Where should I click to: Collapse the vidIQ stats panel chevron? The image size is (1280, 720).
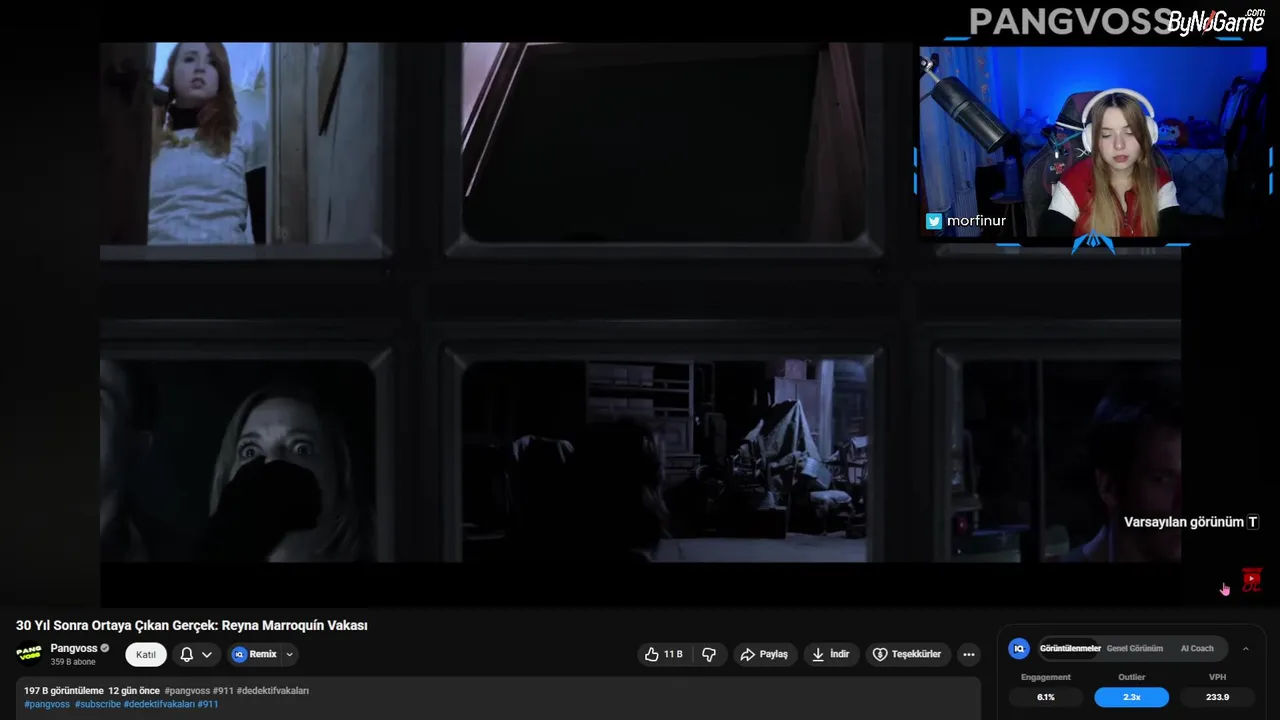tap(1245, 648)
